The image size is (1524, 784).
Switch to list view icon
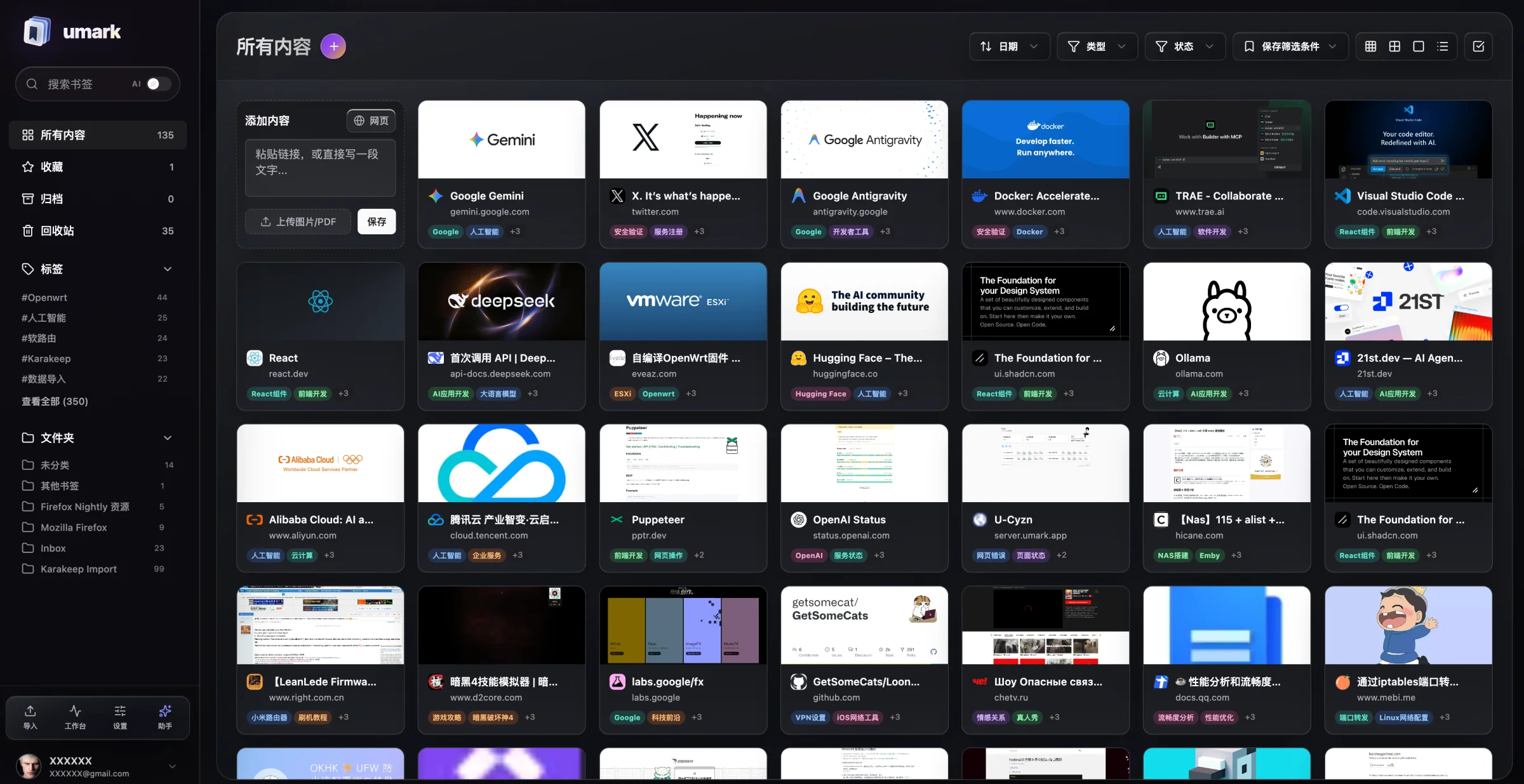1443,46
